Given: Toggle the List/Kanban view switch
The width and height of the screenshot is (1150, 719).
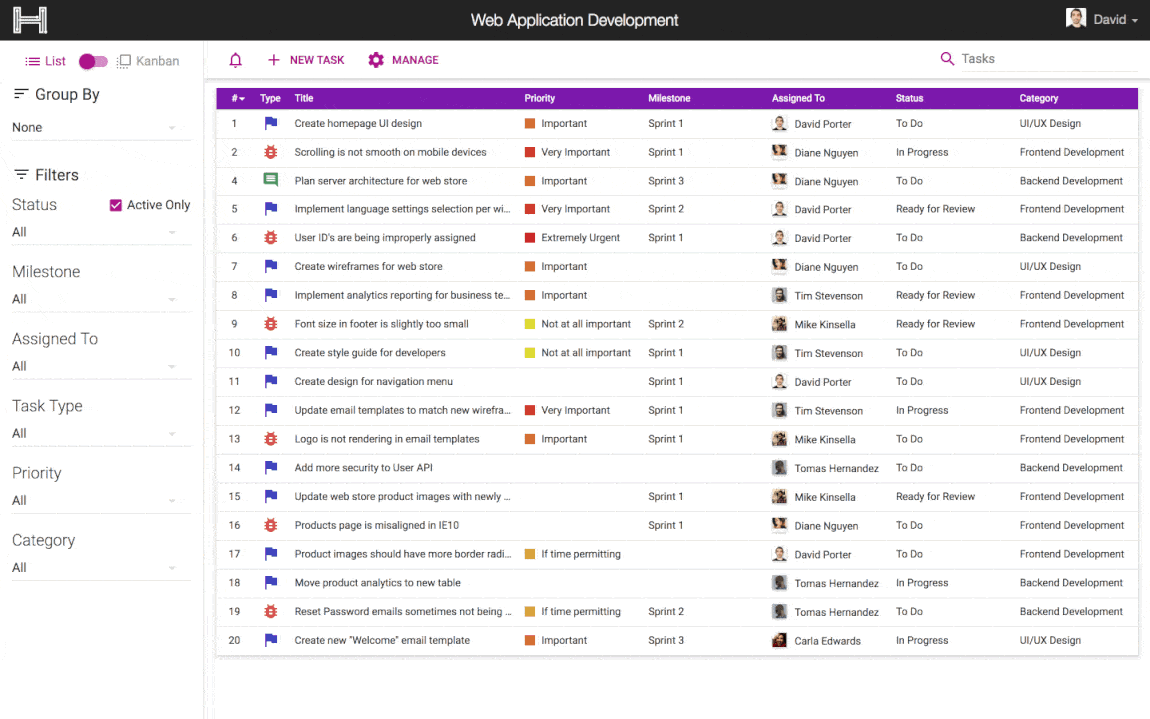Looking at the screenshot, I should pyautogui.click(x=93, y=62).
